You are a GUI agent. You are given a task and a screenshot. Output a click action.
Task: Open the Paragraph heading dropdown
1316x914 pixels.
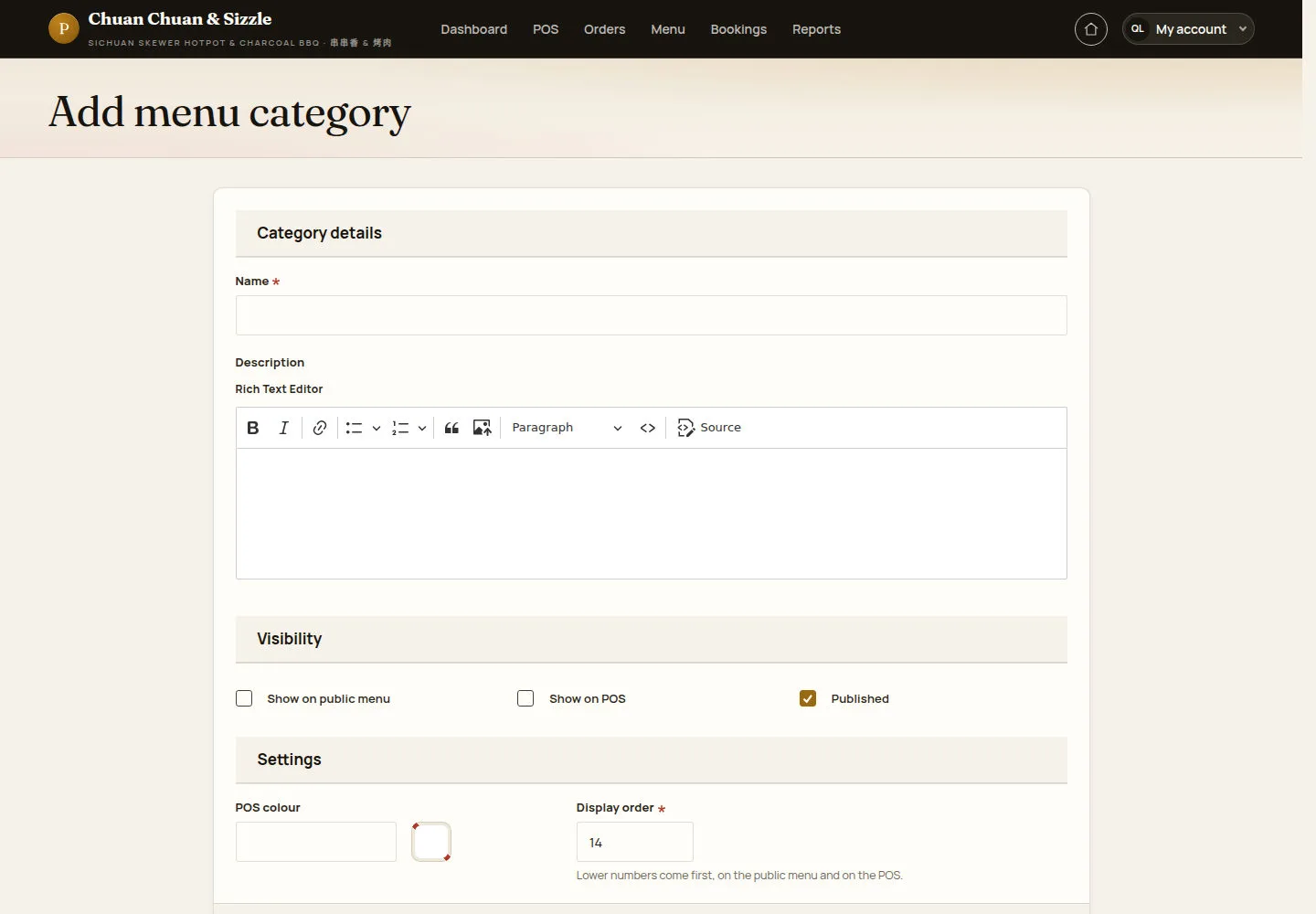click(567, 428)
